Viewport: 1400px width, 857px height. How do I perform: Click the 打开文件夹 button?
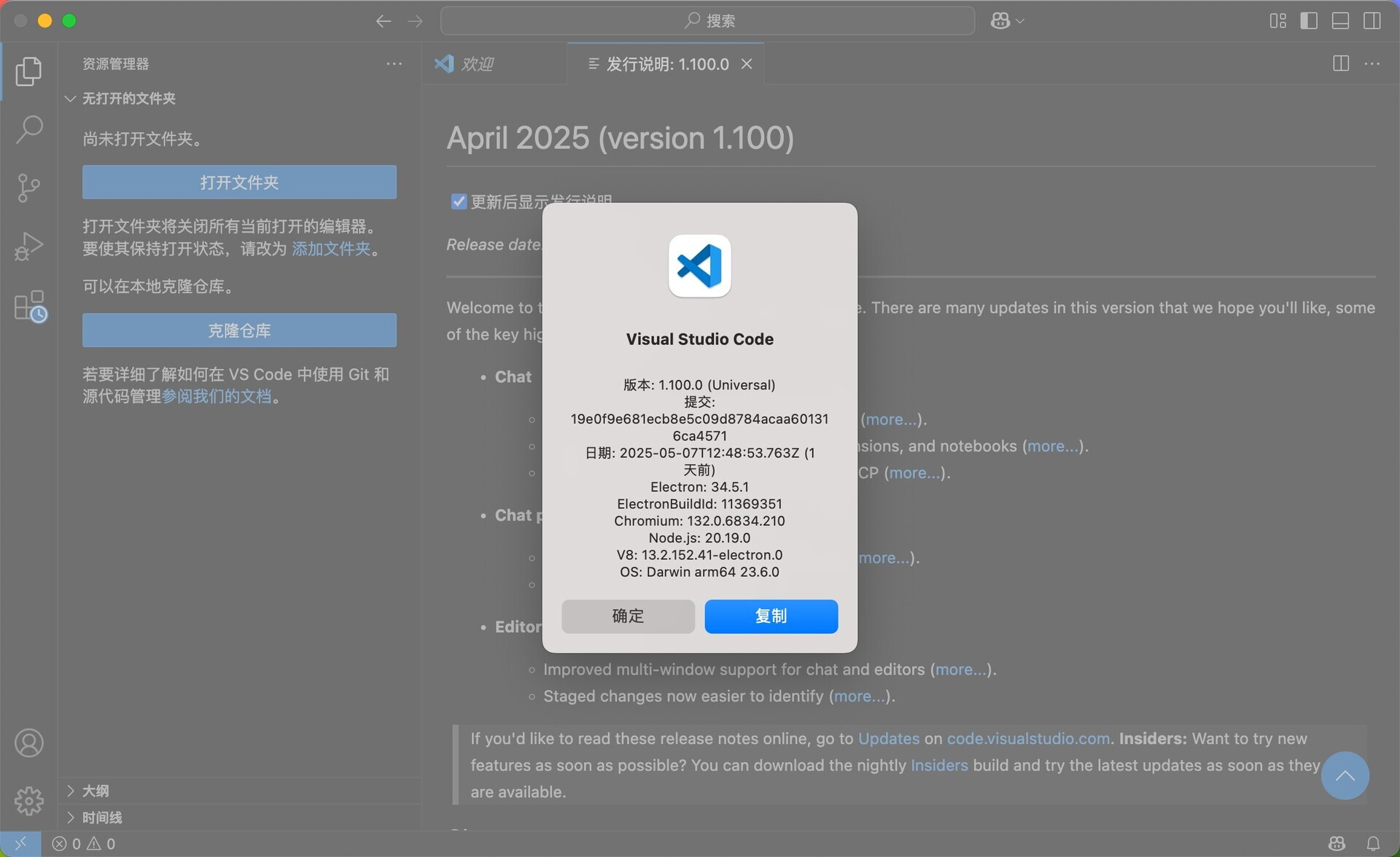tap(239, 182)
